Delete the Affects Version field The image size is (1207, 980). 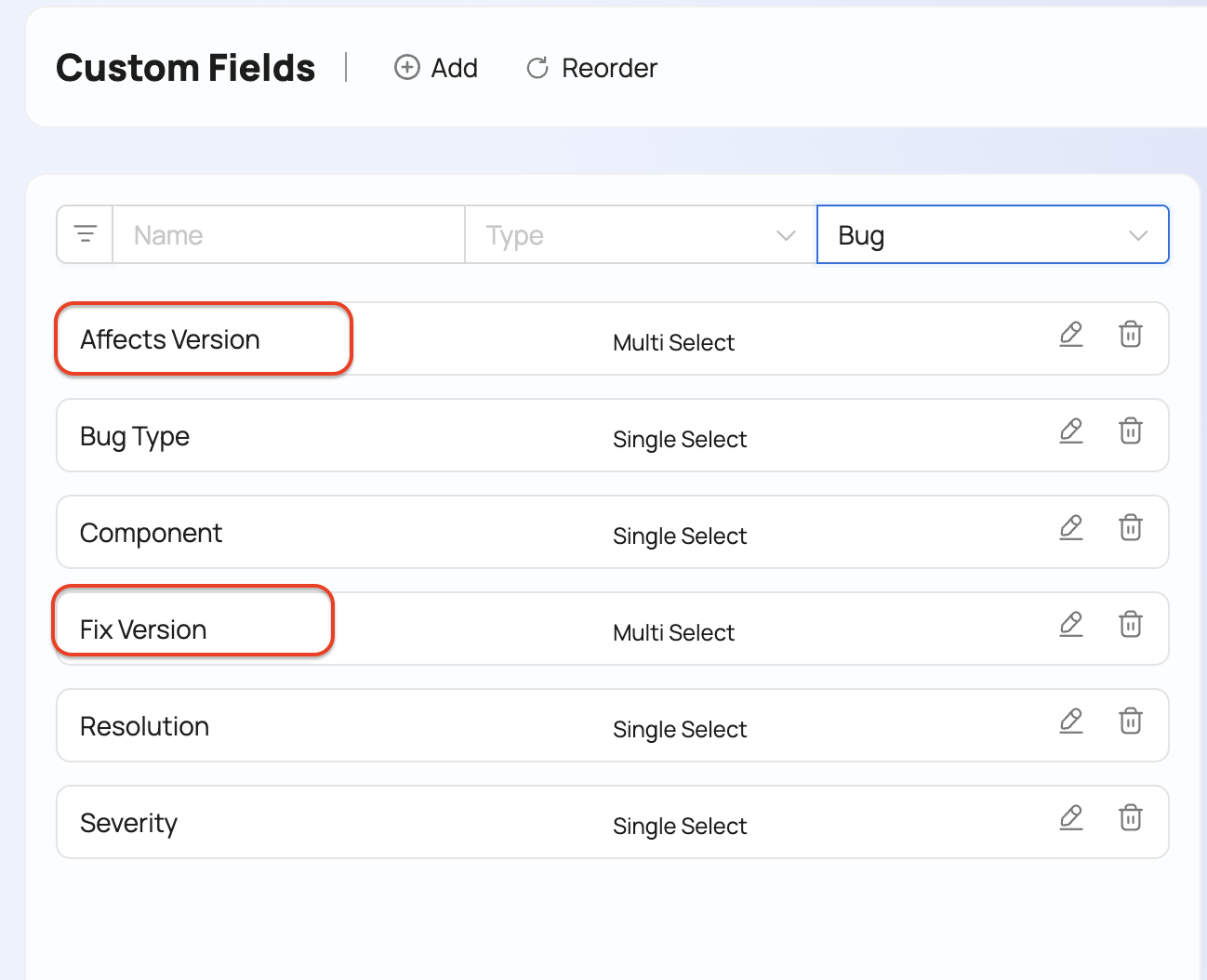tap(1130, 335)
